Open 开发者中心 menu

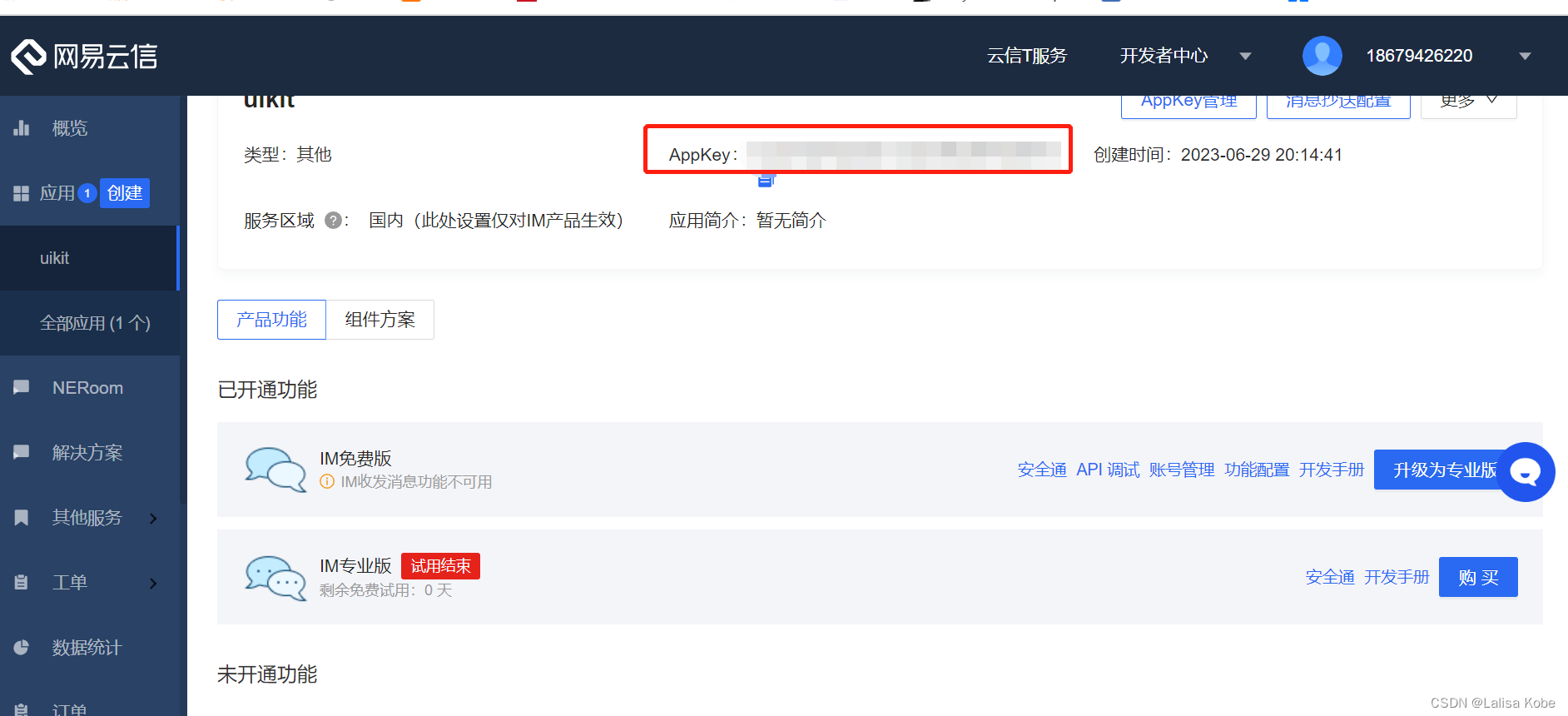(1164, 56)
